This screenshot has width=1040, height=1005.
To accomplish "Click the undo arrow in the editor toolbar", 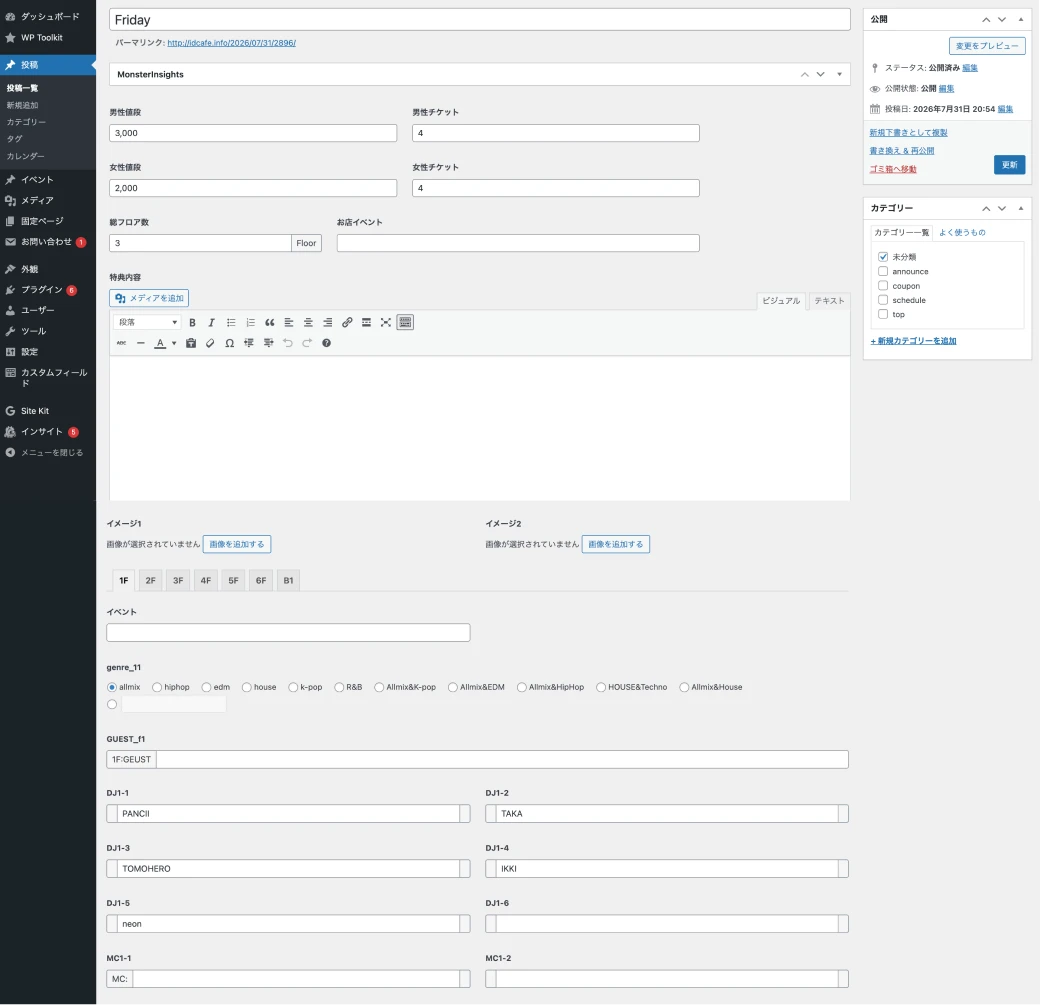I will point(287,343).
